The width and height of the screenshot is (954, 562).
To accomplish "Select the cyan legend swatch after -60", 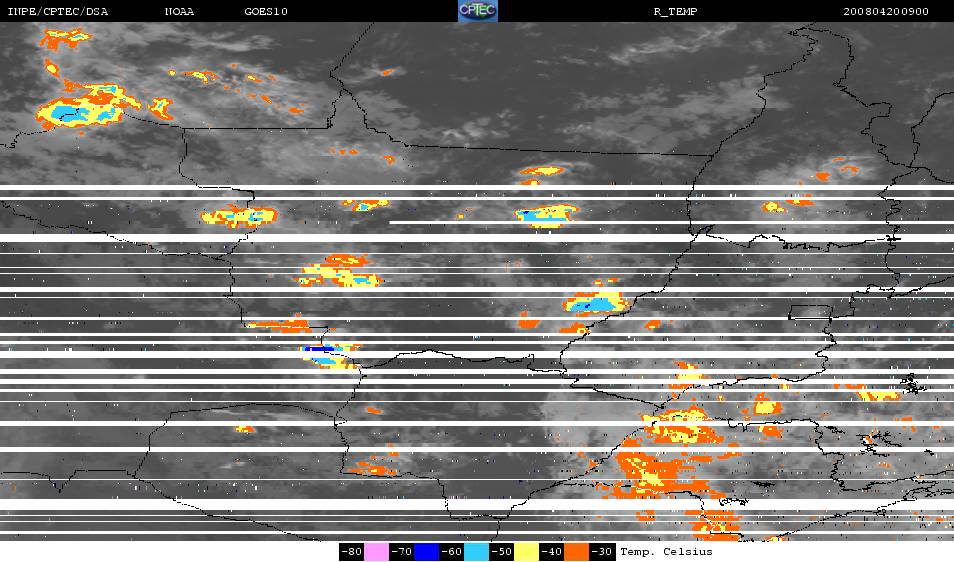I will (476, 552).
